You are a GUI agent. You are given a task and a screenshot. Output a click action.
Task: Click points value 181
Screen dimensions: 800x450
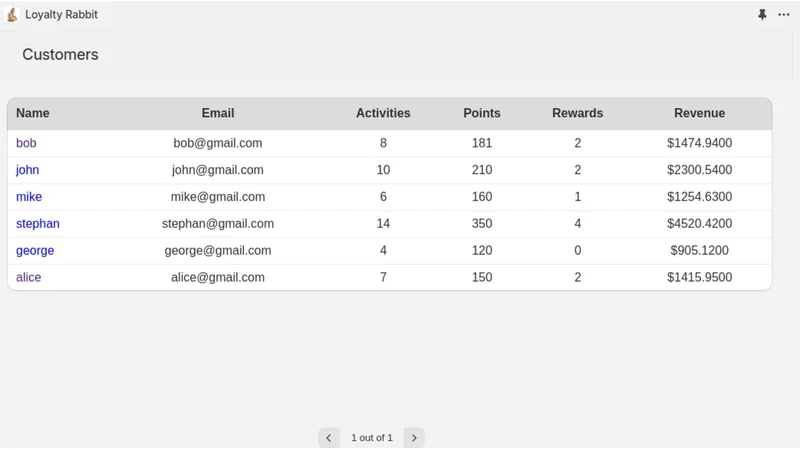(482, 143)
